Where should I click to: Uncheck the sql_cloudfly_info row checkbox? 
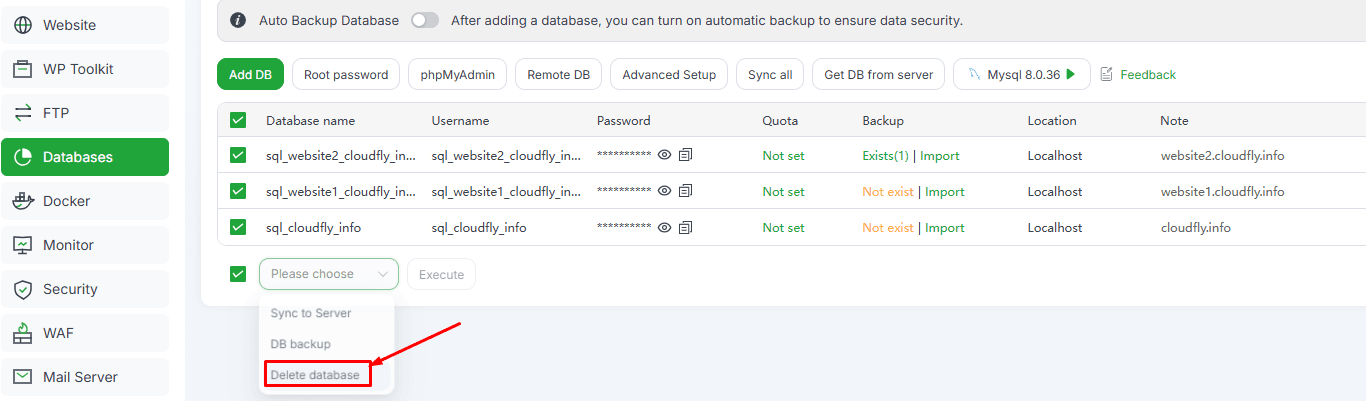tap(238, 228)
